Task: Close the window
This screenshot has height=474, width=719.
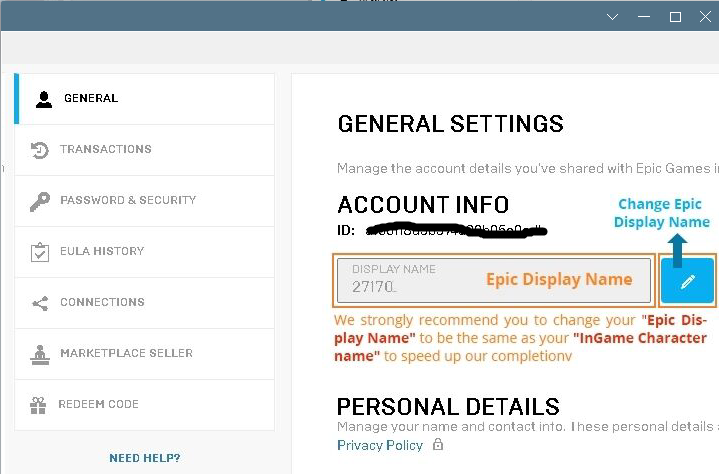Action: click(705, 17)
